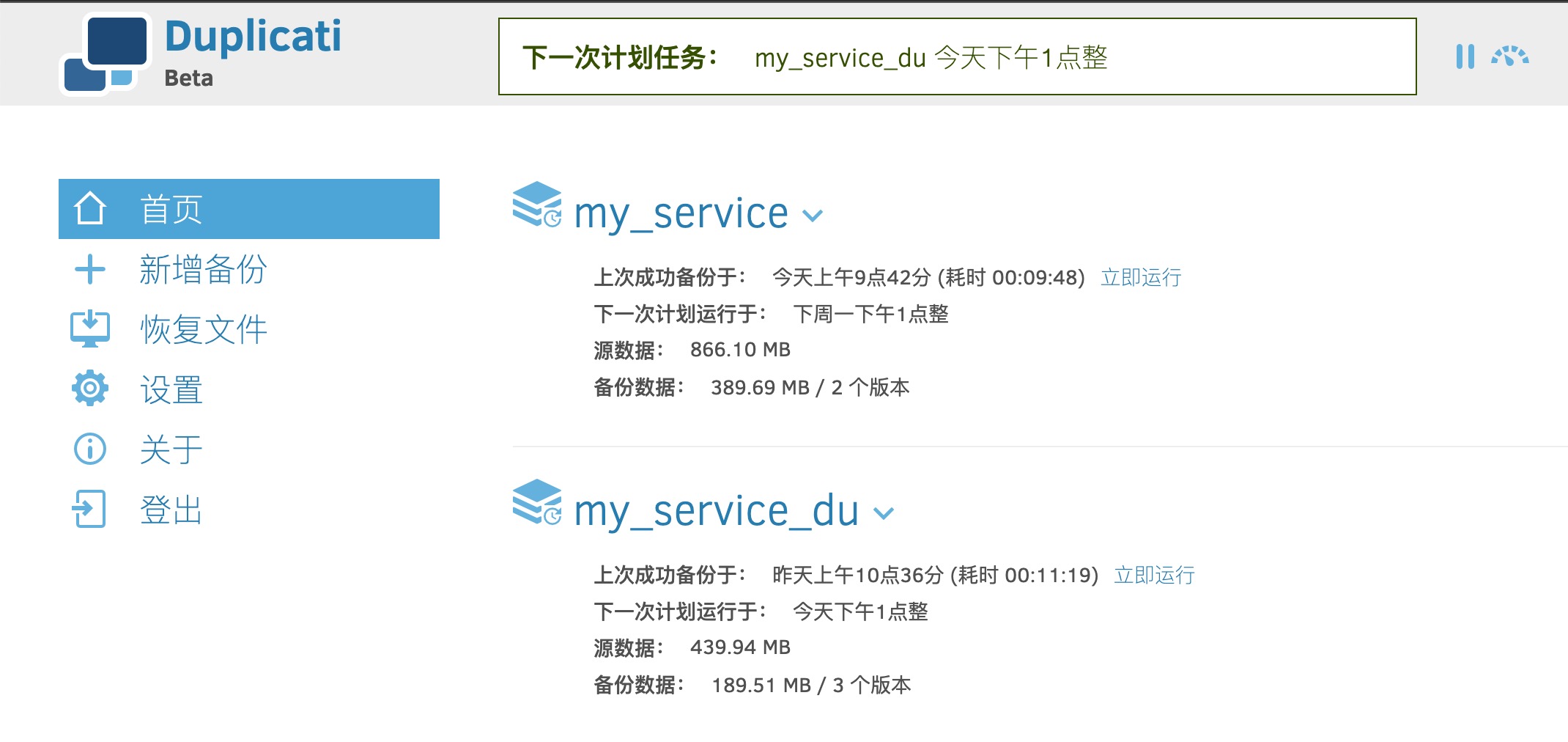Viewport: 1568px width, 742px height.
Task: Open the my_service backup title
Action: click(681, 213)
